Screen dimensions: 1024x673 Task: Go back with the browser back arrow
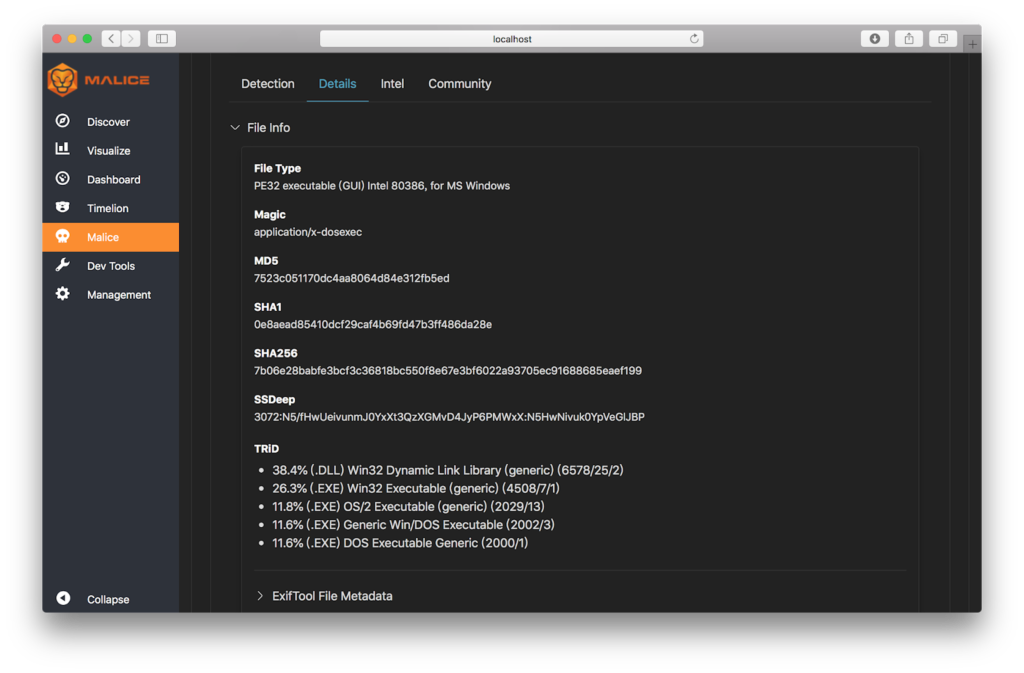pyautogui.click(x=111, y=39)
